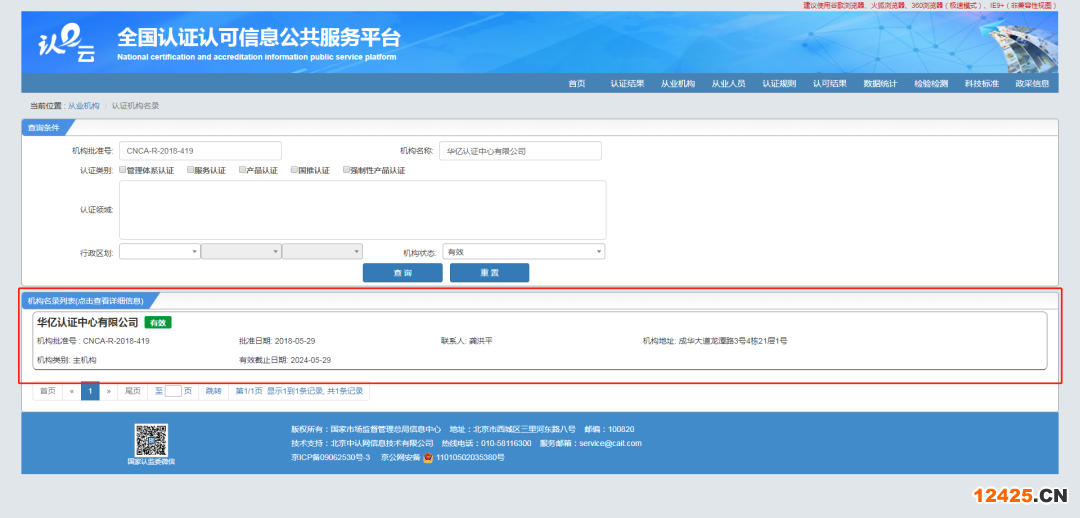This screenshot has height=518, width=1080.
Task: Click the WeChat QR code in footer
Action: pyautogui.click(x=150, y=438)
